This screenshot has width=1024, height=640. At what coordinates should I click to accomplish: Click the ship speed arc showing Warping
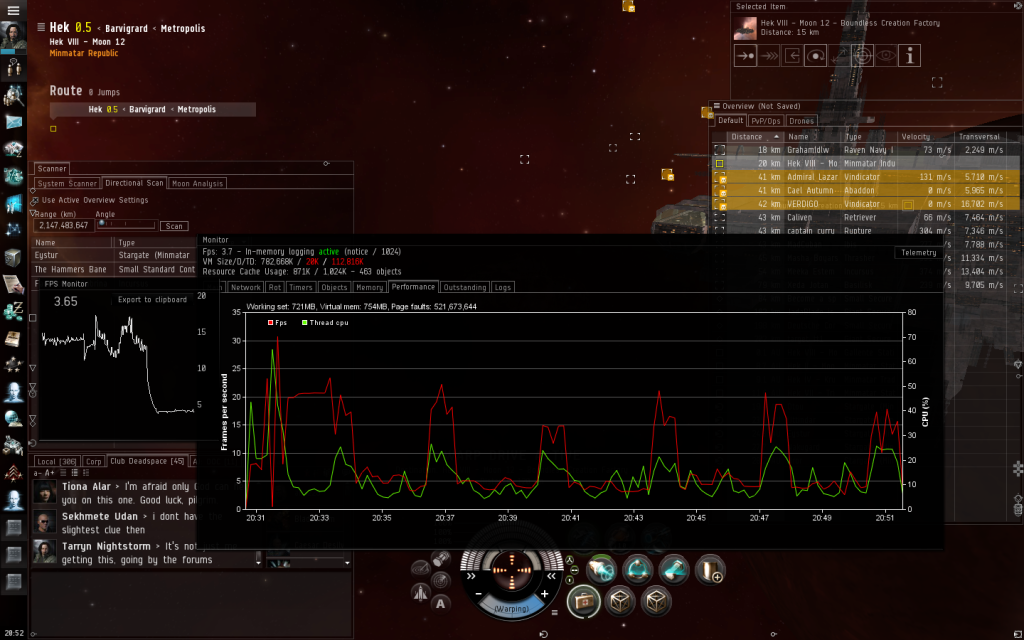point(511,609)
